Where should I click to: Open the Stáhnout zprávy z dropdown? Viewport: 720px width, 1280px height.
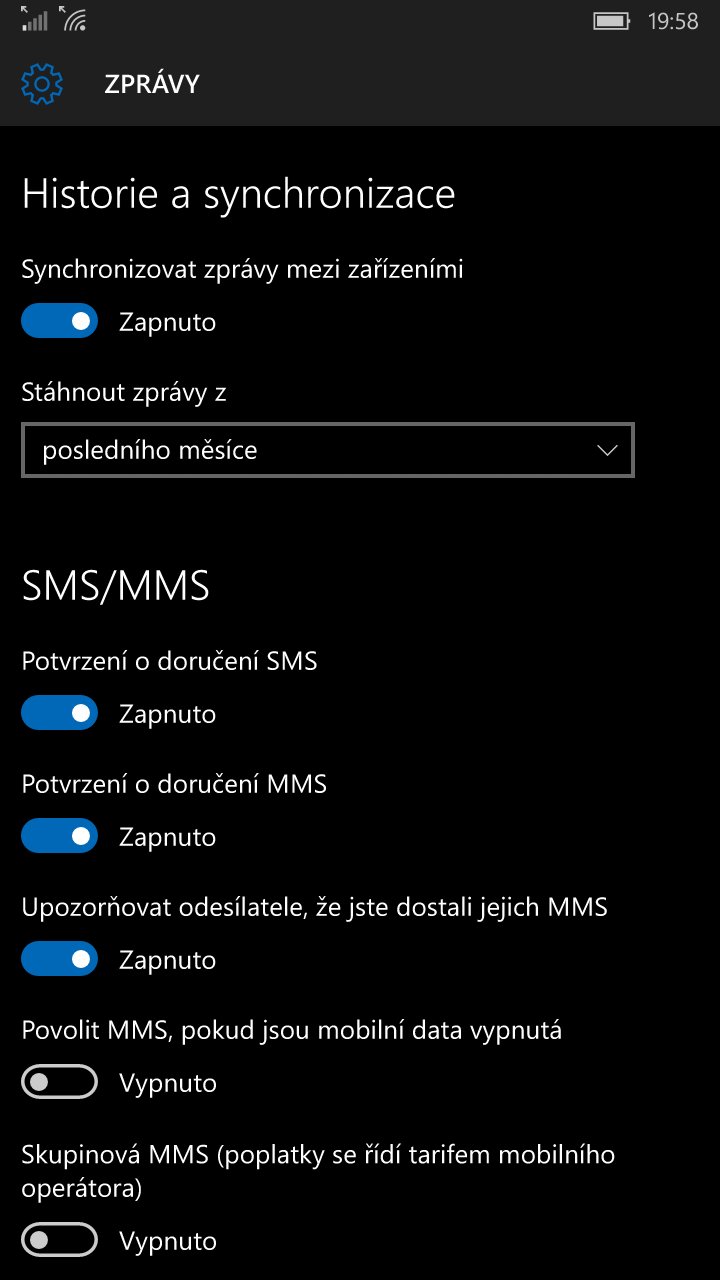[328, 450]
